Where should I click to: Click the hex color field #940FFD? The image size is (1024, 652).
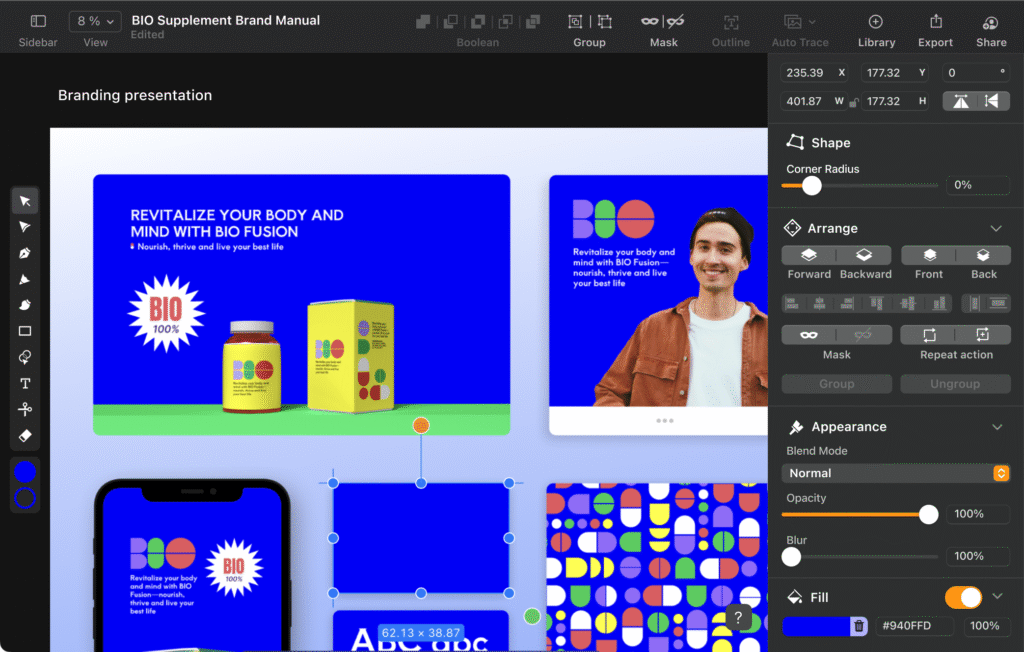coord(915,626)
